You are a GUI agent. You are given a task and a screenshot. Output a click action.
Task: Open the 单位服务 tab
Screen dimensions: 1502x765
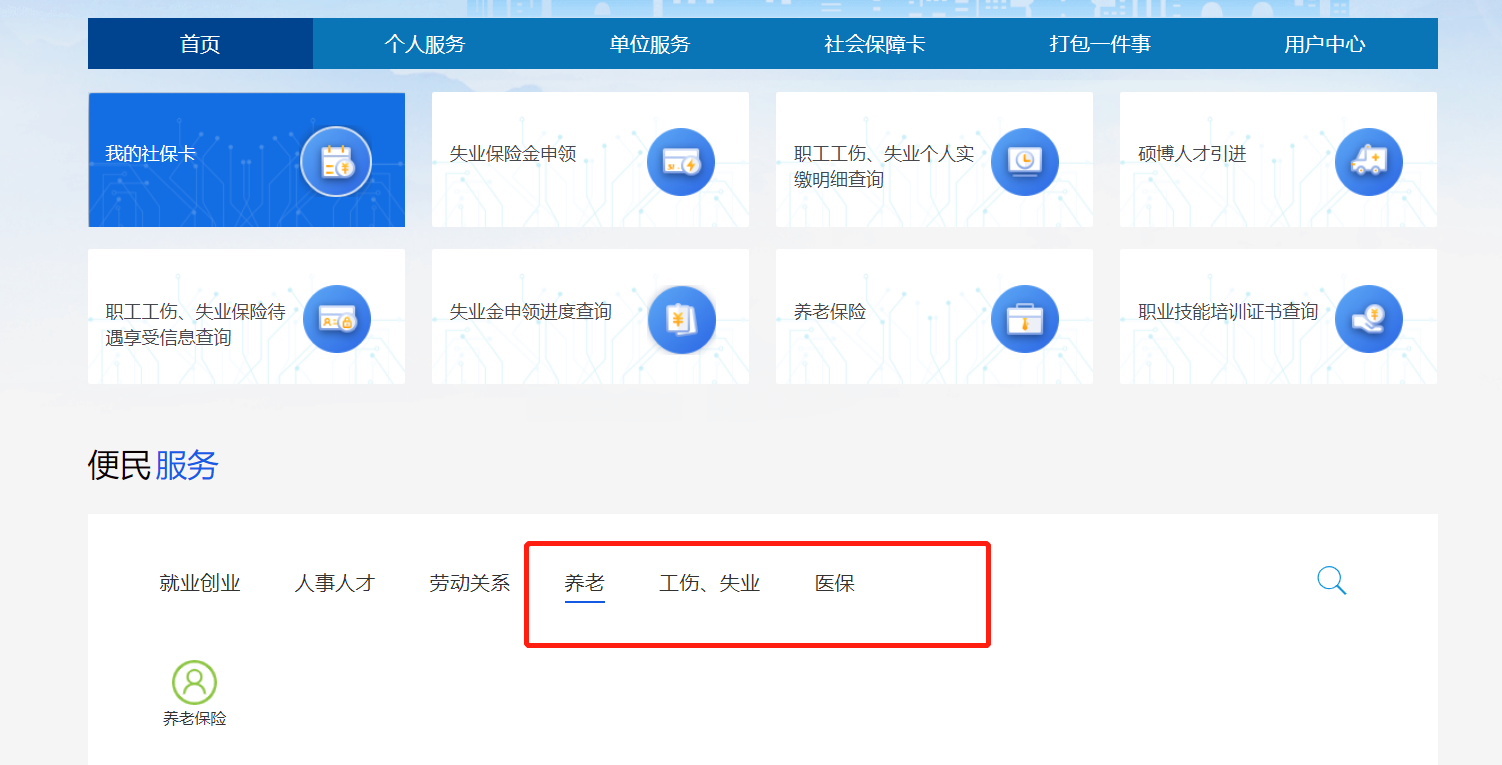650,43
